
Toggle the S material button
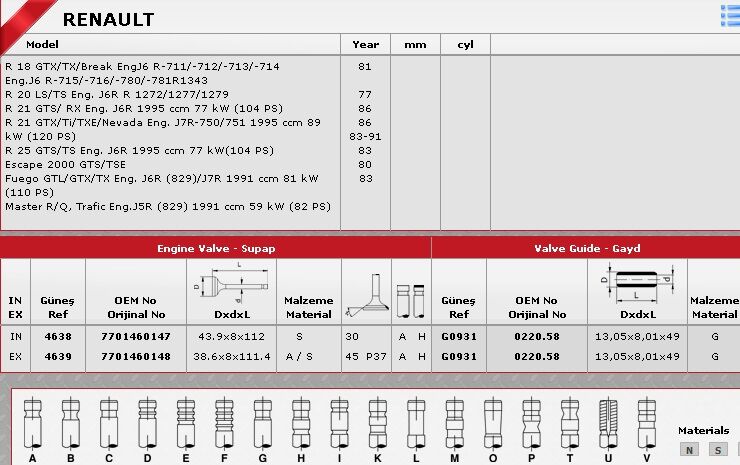click(x=717, y=450)
